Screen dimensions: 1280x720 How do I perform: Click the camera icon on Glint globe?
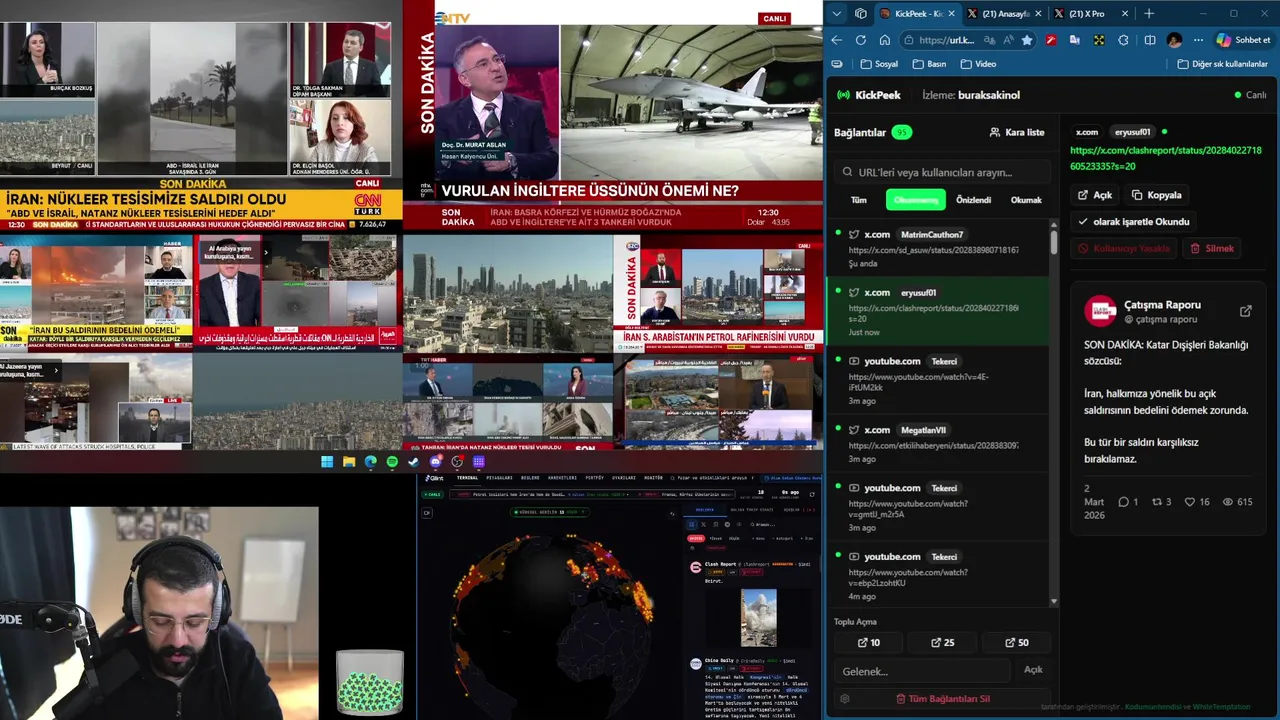click(x=426, y=513)
